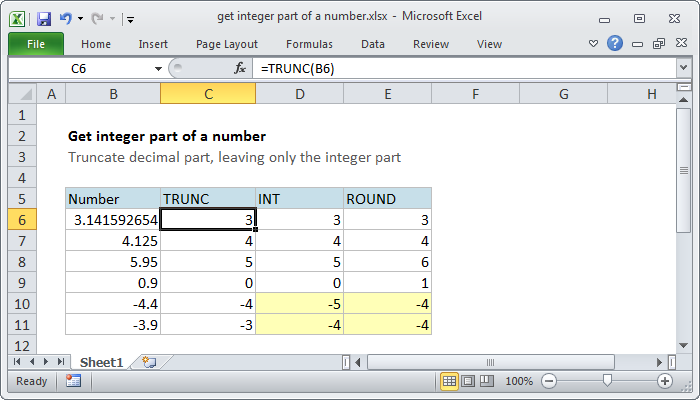700x400 pixels.
Task: Open Excel Help question mark
Action: pos(615,43)
